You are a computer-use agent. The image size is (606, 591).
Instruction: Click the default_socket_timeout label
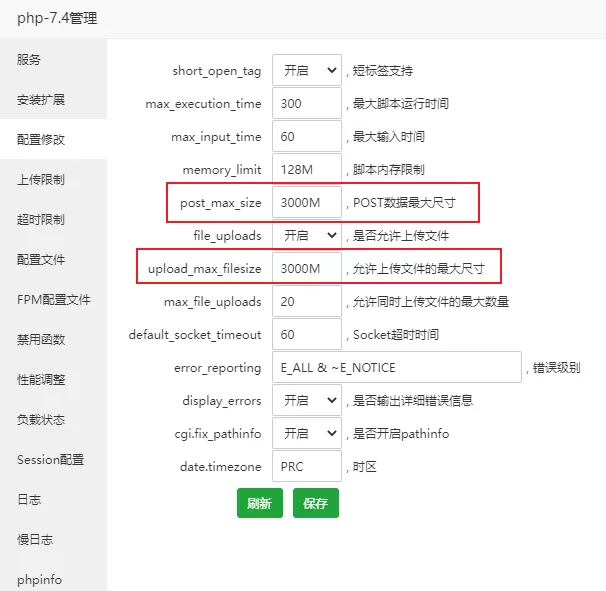coord(195,335)
